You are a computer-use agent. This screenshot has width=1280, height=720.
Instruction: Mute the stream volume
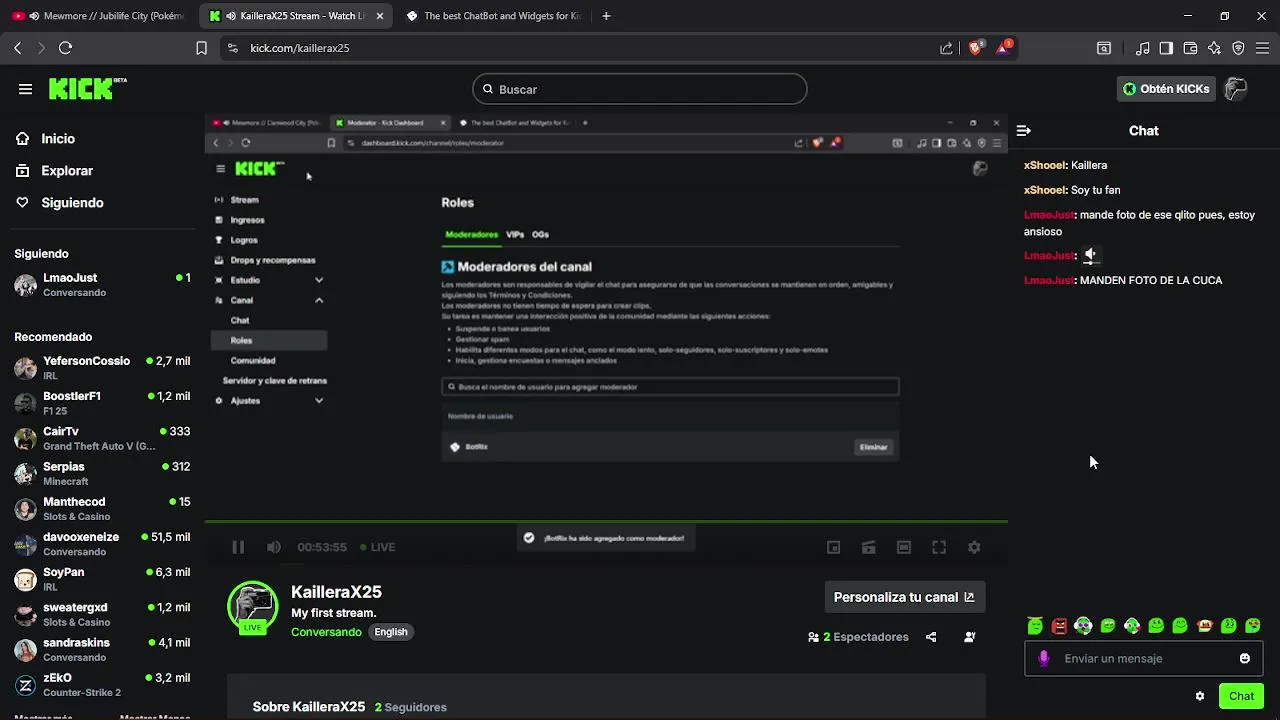(x=274, y=547)
